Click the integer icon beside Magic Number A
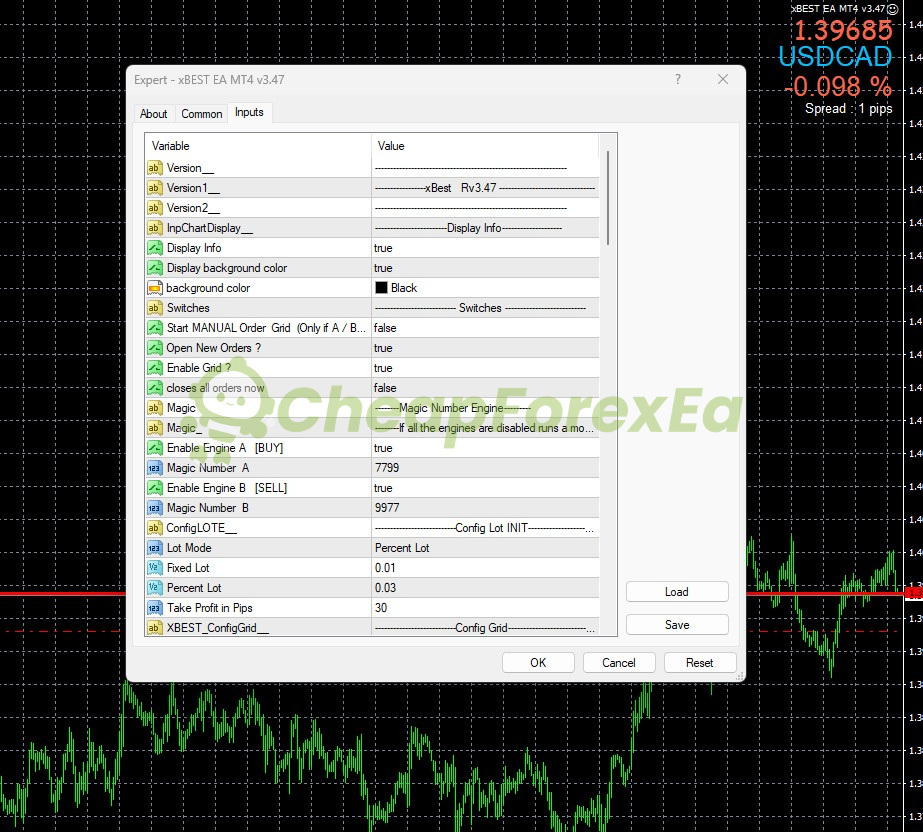 pyautogui.click(x=154, y=468)
